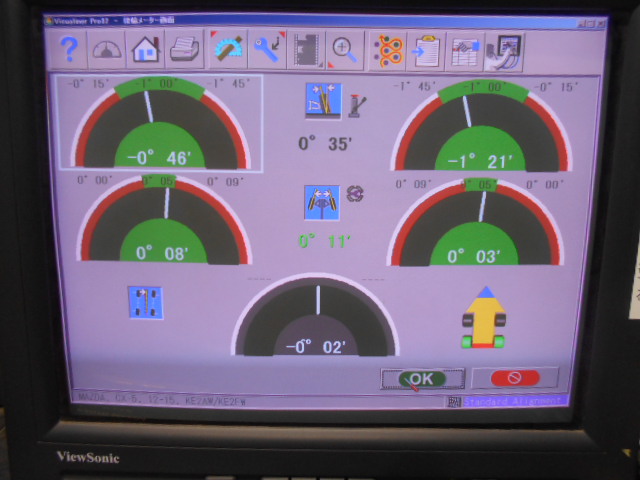The image size is (640, 480).
Task: Select the right toe gauge showing 0° 03'
Action: click(476, 223)
